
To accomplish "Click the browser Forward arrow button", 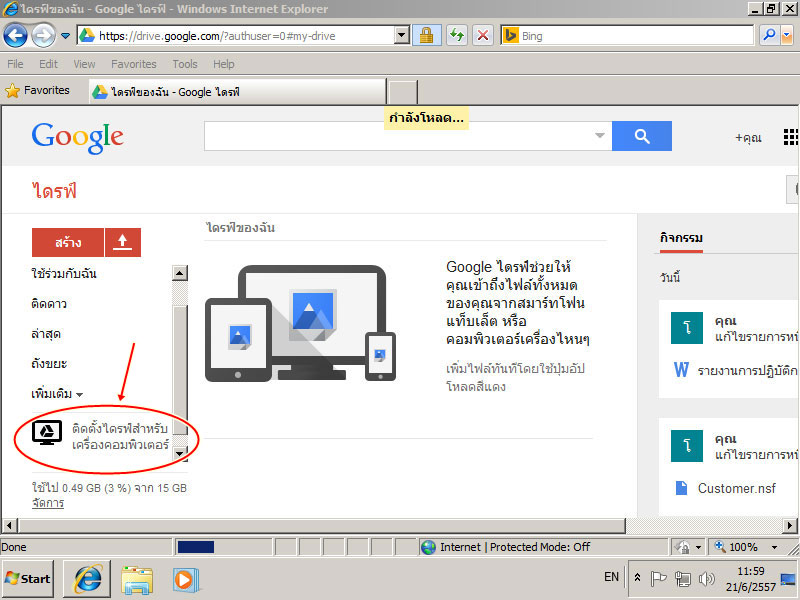I will click(x=44, y=36).
